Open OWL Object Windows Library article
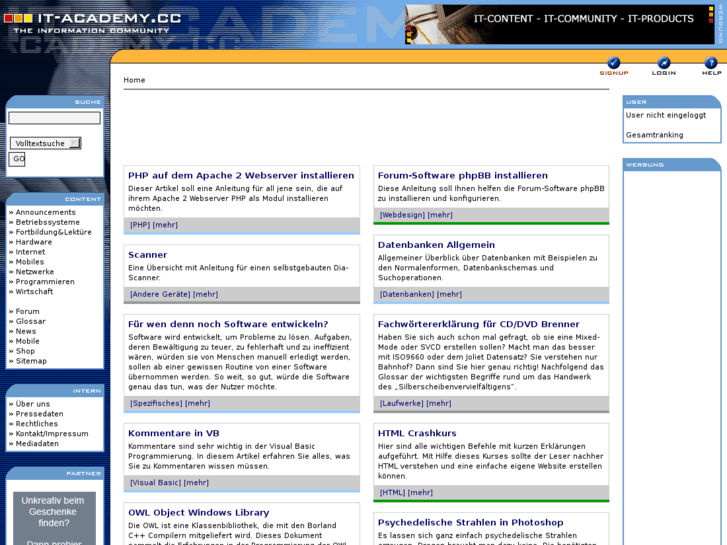Image resolution: width=727 pixels, height=545 pixels. pyautogui.click(x=198, y=513)
